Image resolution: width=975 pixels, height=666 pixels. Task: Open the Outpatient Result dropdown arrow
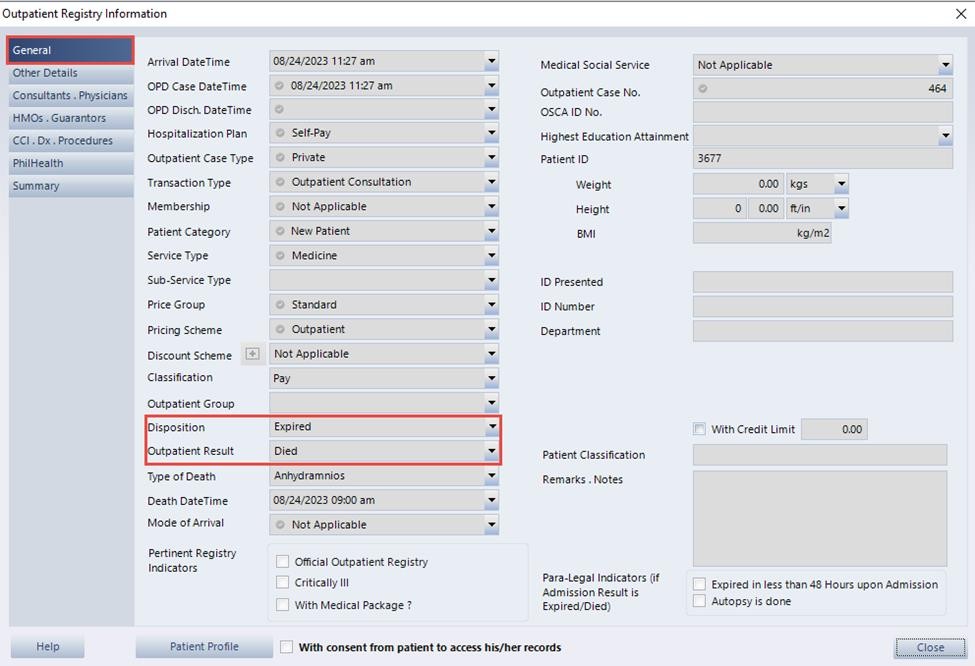(491, 451)
